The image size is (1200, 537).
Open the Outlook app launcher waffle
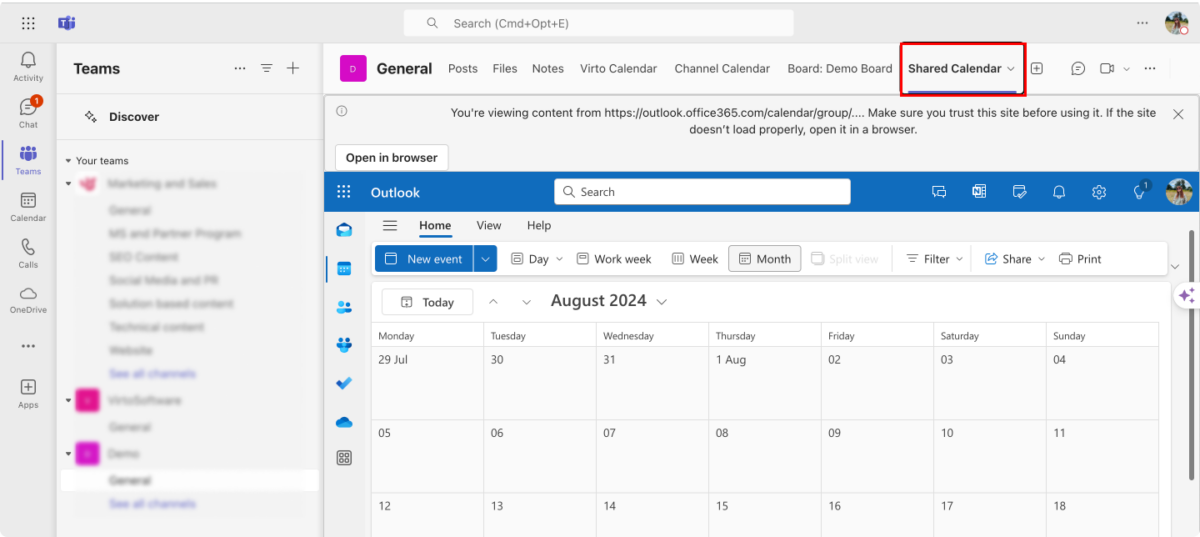[x=344, y=192]
